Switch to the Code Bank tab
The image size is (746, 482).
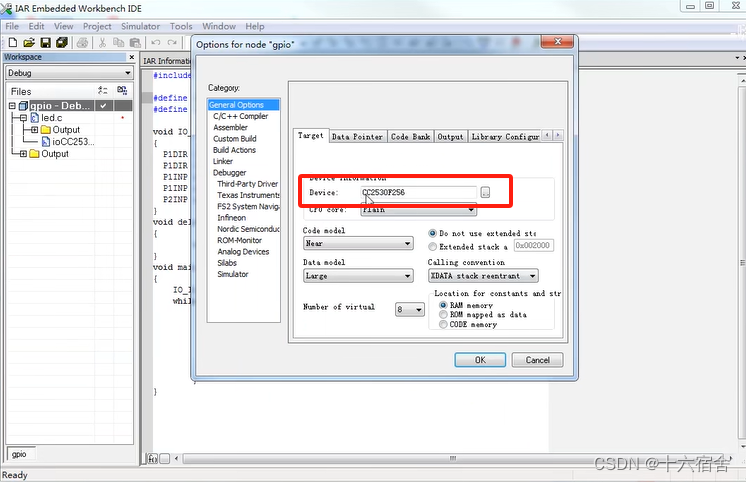[411, 137]
